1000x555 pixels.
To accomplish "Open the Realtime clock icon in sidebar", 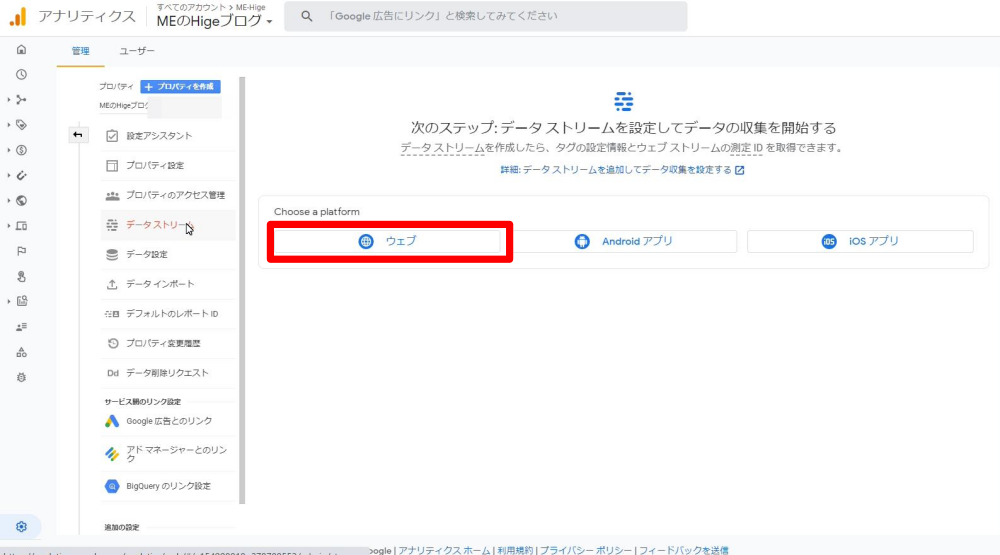I will 21,75.
